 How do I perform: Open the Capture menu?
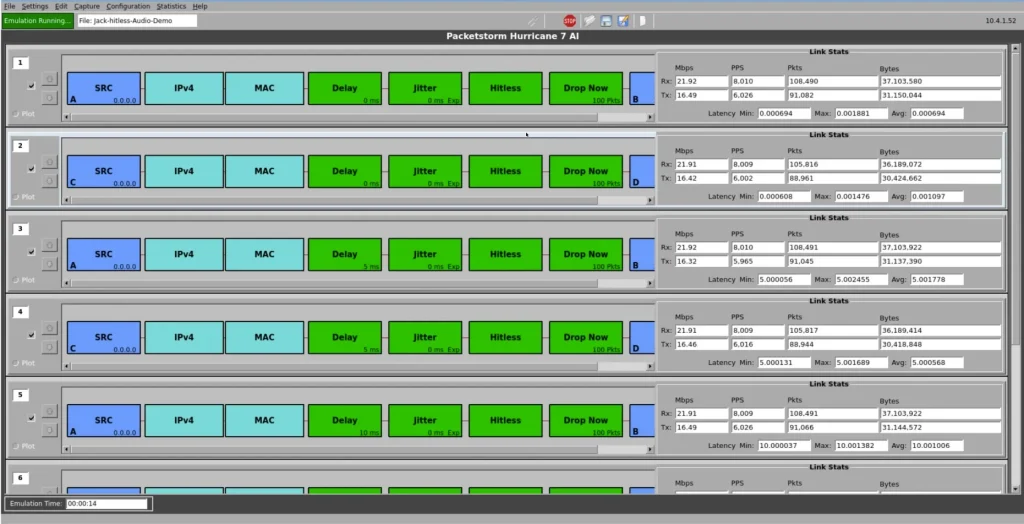pyautogui.click(x=87, y=6)
